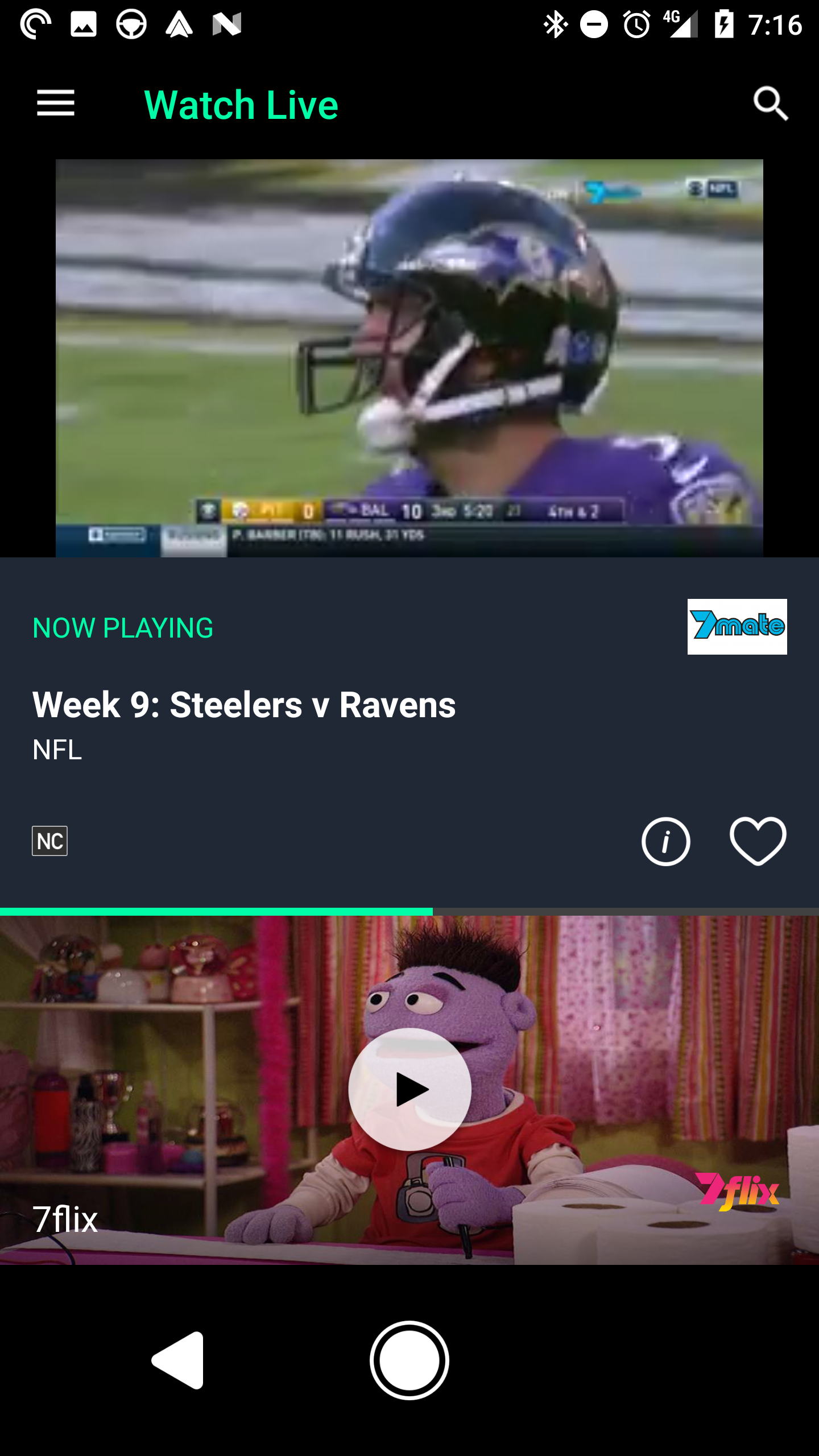Open the hamburger navigation menu
The image size is (819, 1456).
click(56, 104)
